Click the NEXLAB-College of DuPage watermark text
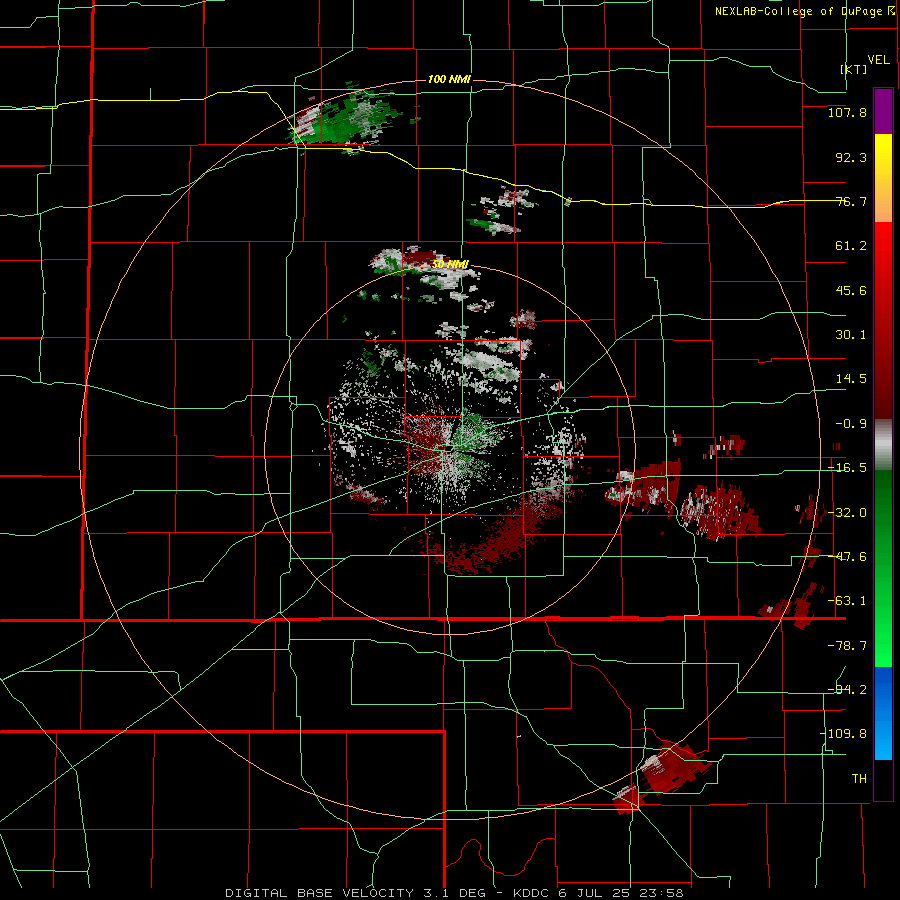 801,11
